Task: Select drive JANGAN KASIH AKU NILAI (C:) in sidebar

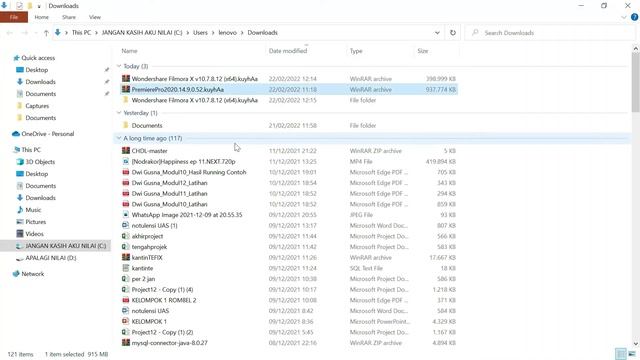Action: pyautogui.click(x=65, y=246)
